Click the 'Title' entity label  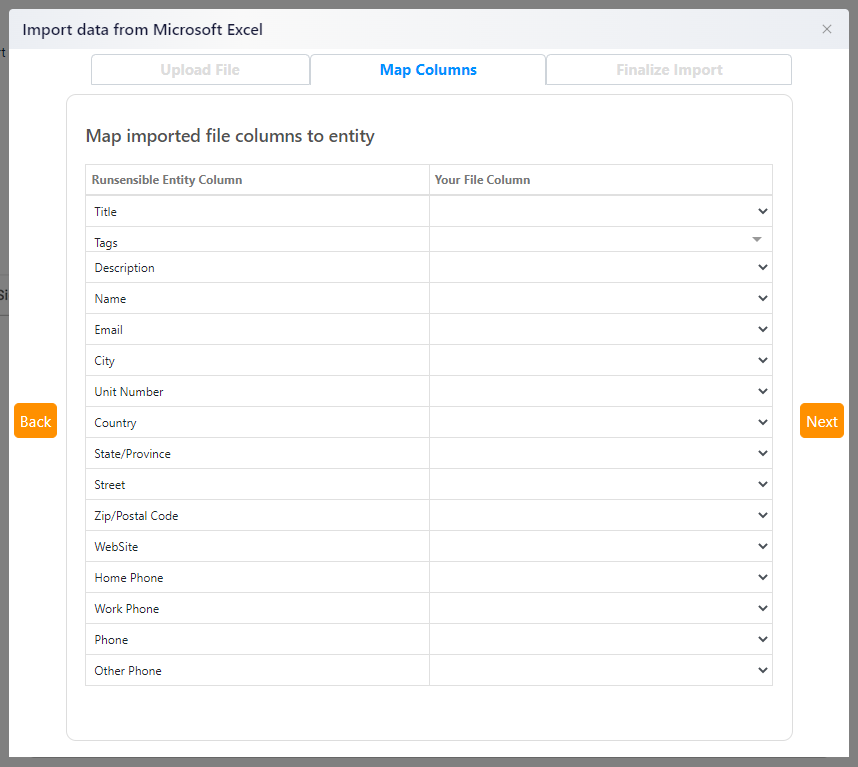point(106,212)
